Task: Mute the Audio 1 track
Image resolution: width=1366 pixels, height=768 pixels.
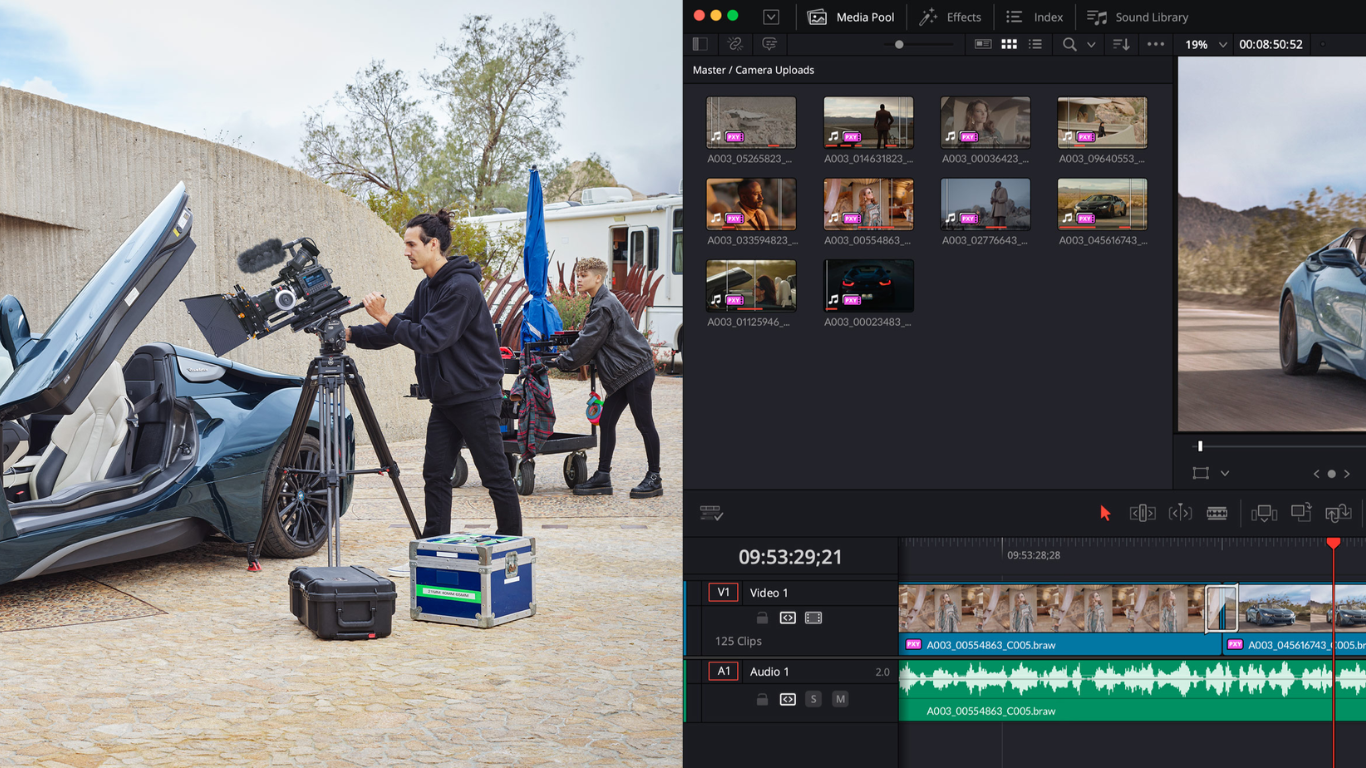Action: coord(840,699)
